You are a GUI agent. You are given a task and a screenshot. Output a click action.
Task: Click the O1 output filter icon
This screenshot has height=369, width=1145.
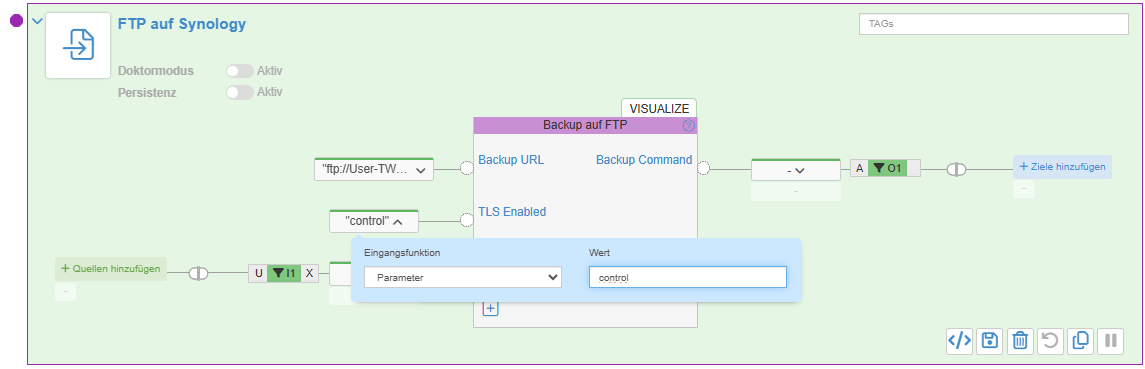tap(887, 168)
